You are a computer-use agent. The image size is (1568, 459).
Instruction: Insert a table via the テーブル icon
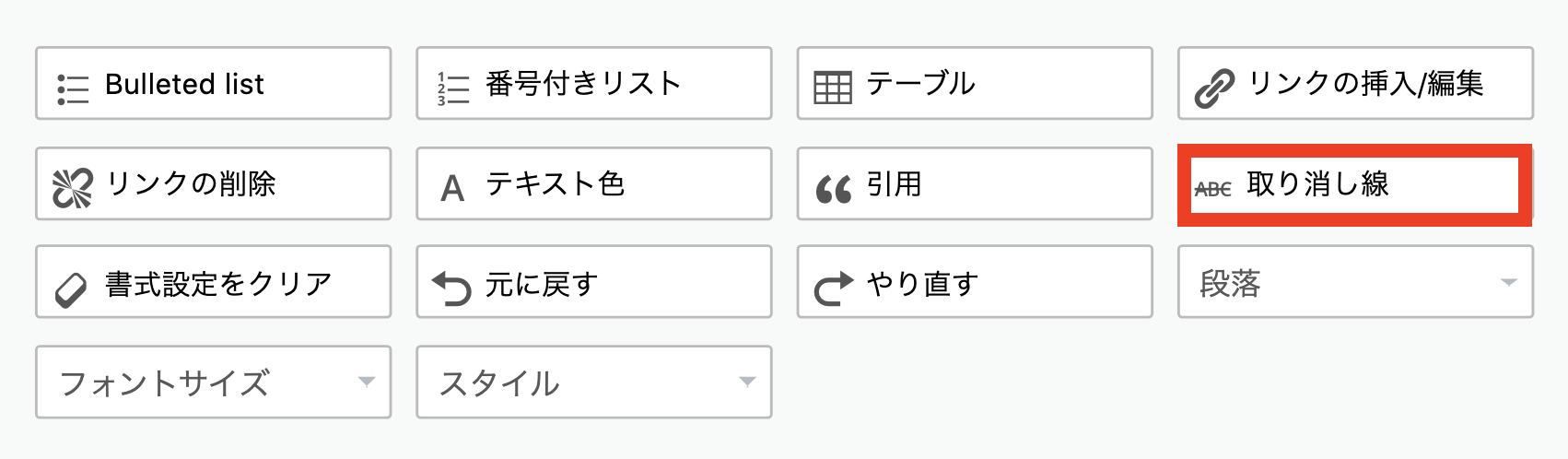(x=833, y=88)
